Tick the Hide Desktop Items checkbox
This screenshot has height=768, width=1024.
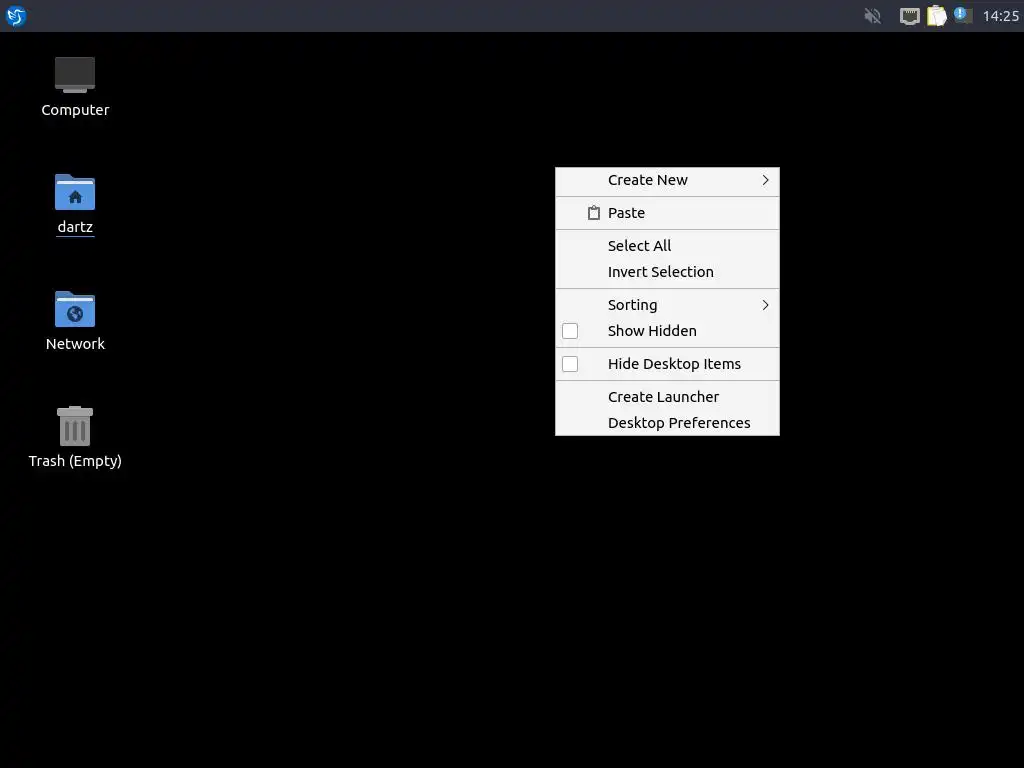coord(570,364)
